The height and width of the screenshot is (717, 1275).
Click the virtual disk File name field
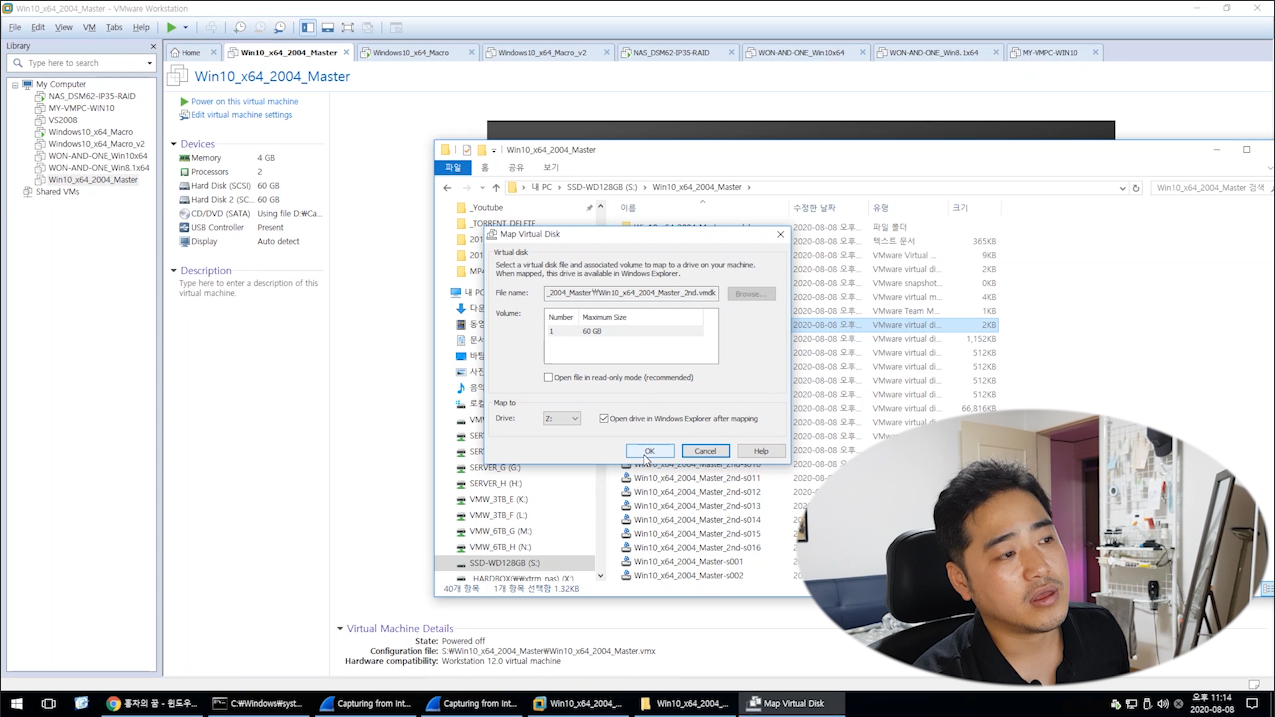click(x=631, y=294)
